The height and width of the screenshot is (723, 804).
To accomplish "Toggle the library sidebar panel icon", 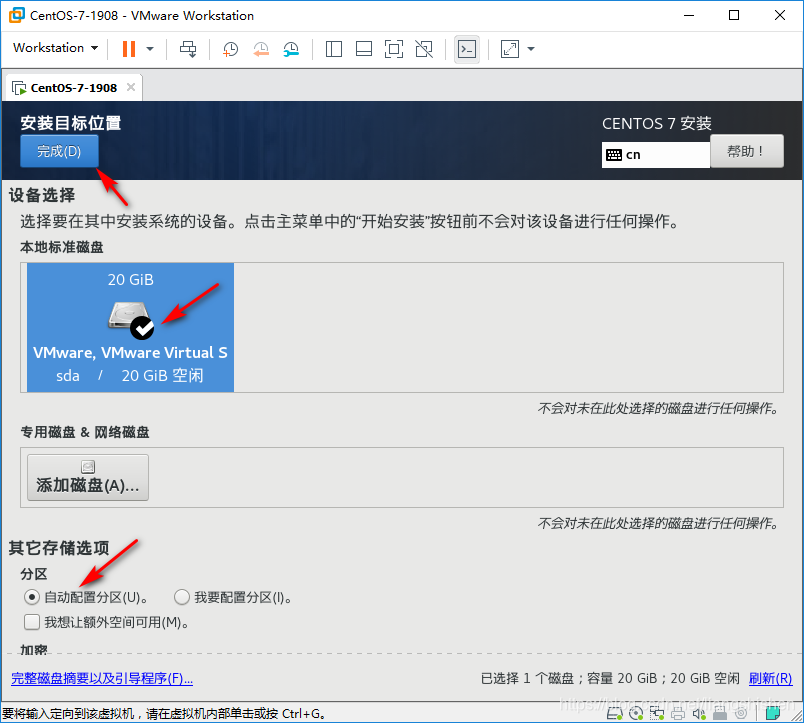I will [x=334, y=49].
